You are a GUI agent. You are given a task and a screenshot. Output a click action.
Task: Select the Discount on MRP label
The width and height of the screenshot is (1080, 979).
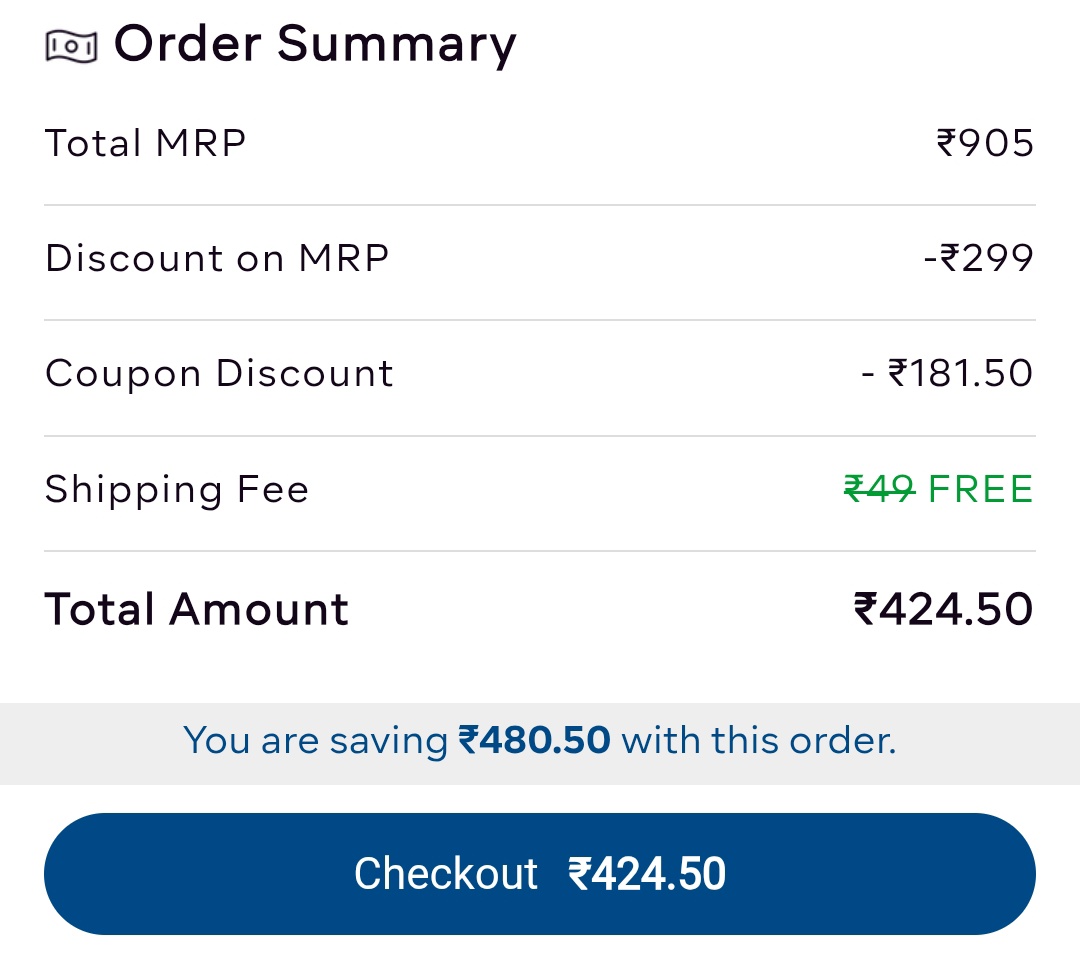click(x=217, y=258)
